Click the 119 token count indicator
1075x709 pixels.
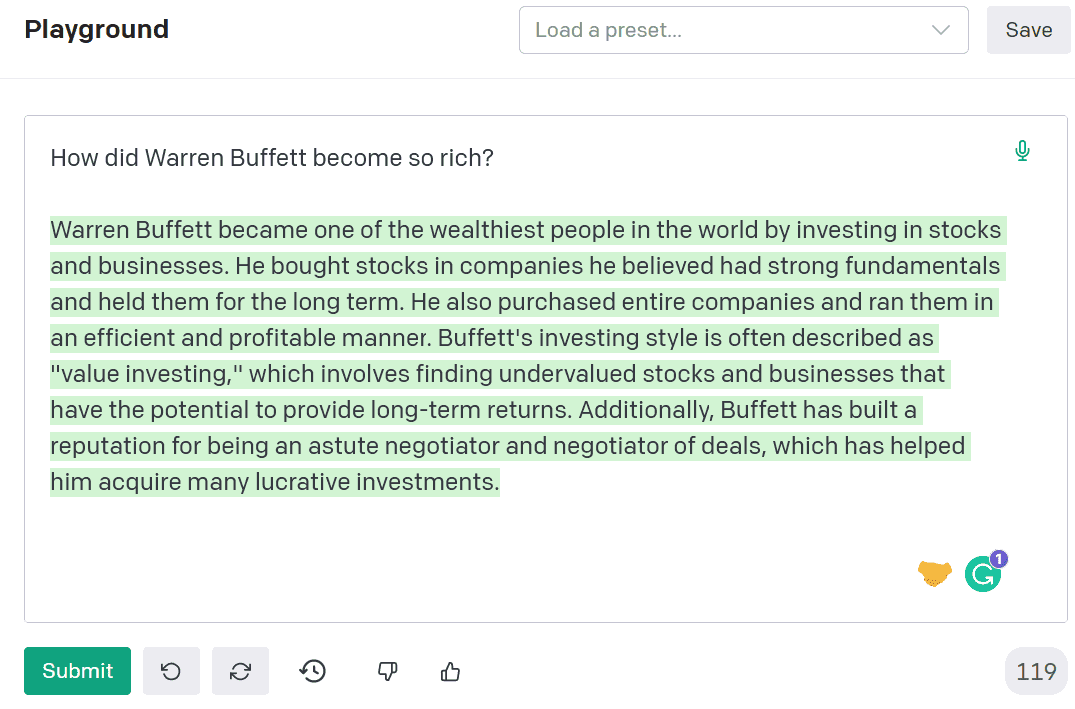point(1036,671)
